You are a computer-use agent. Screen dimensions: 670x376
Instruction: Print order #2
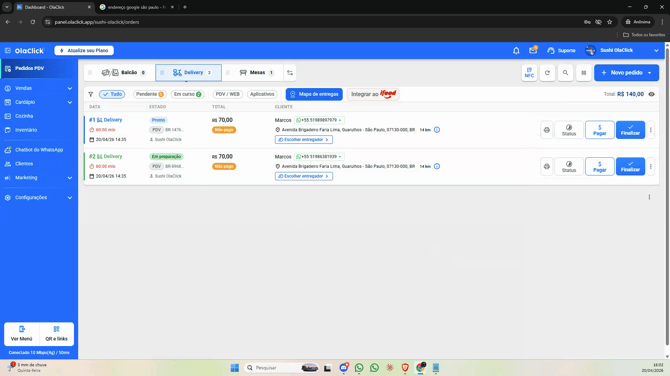(547, 166)
